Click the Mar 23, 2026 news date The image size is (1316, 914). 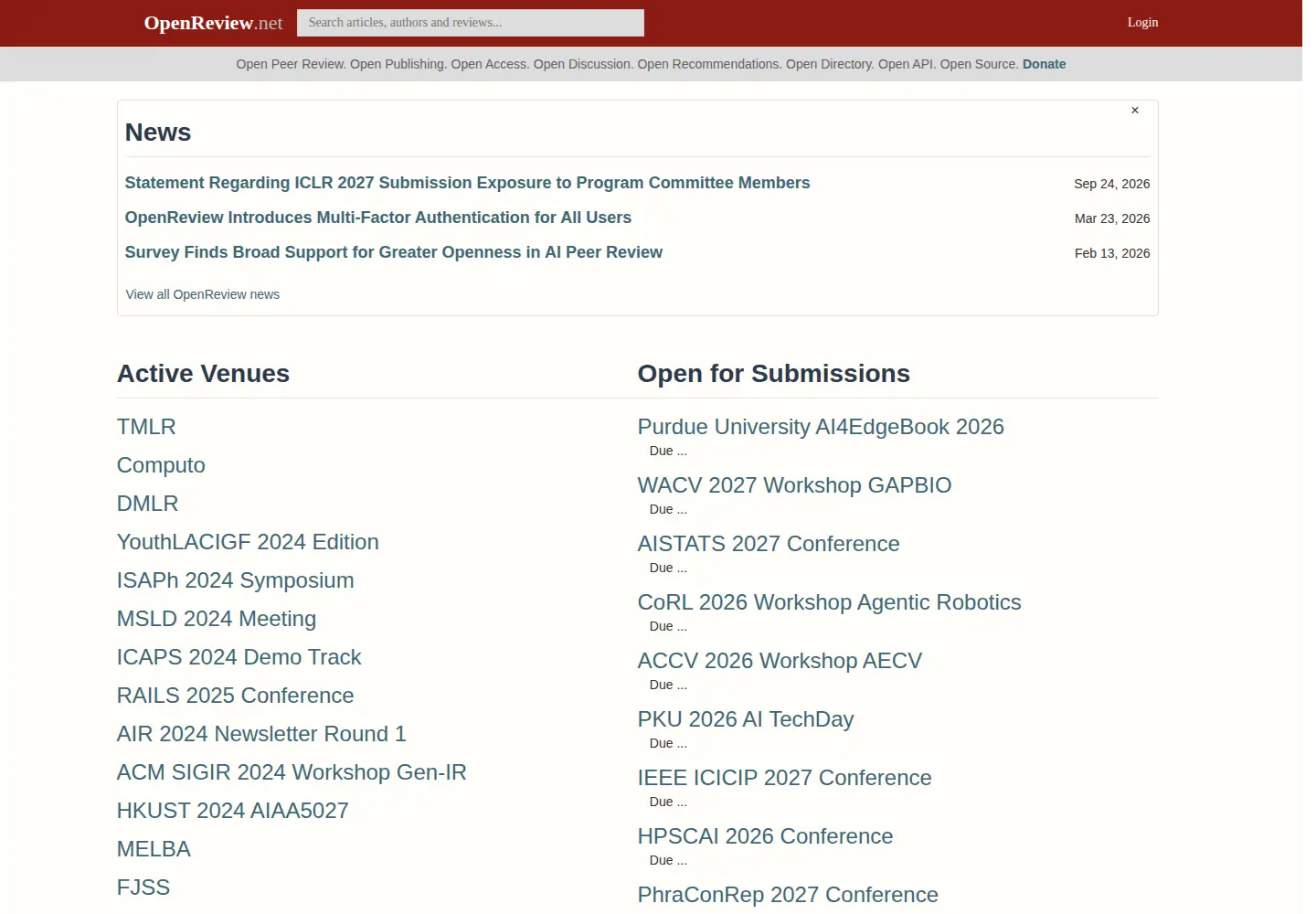click(x=1111, y=218)
